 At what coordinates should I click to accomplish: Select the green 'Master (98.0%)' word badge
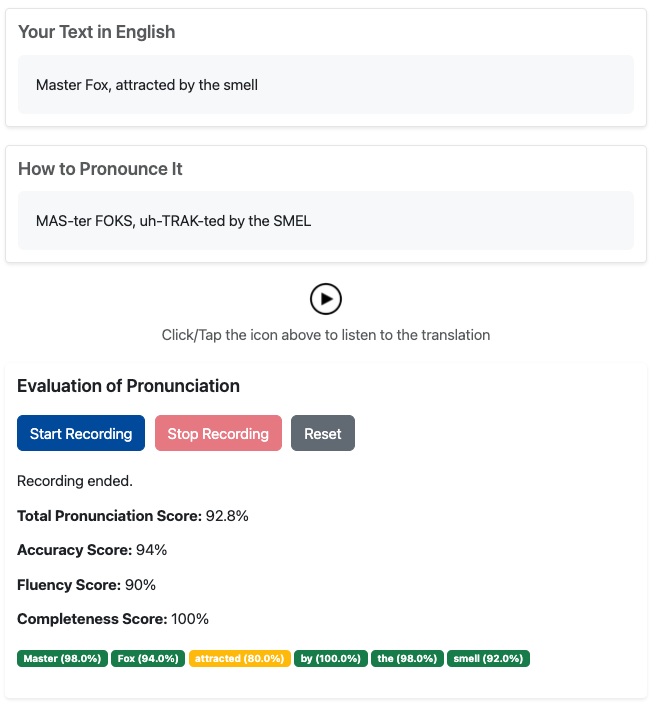(x=62, y=658)
